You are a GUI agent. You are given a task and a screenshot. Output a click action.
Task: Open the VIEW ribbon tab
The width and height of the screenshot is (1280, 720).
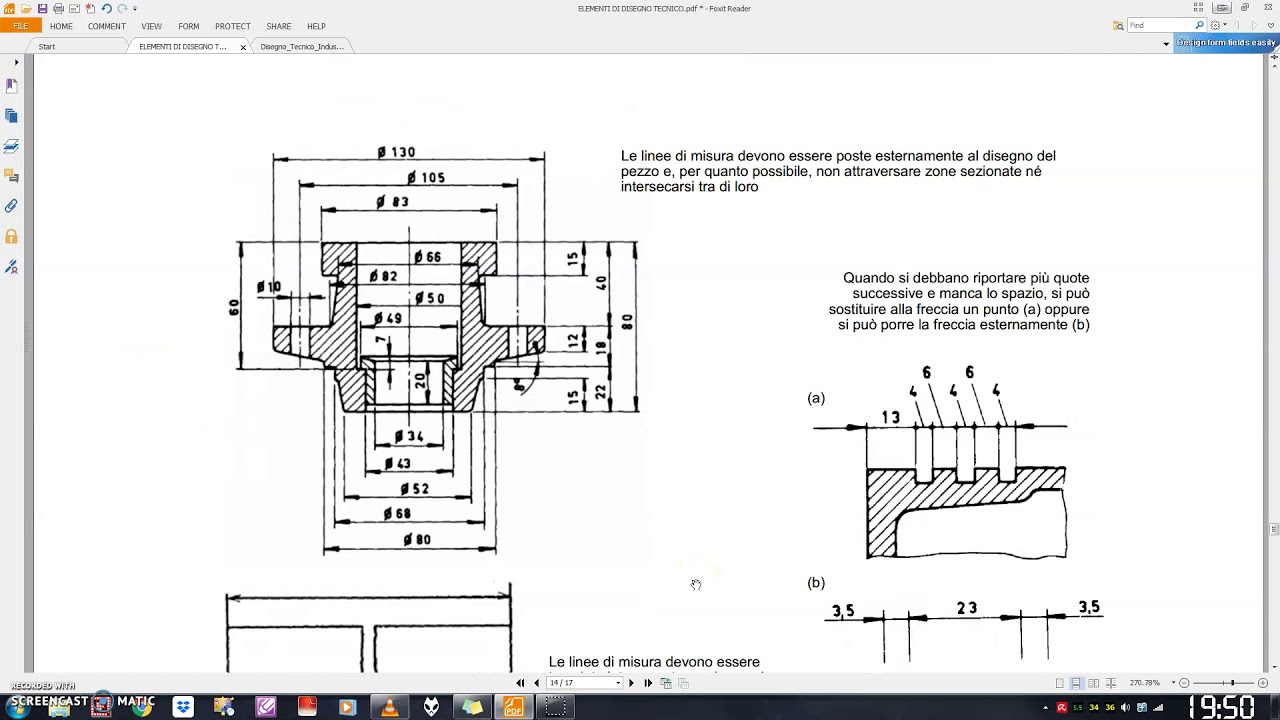tap(151, 26)
